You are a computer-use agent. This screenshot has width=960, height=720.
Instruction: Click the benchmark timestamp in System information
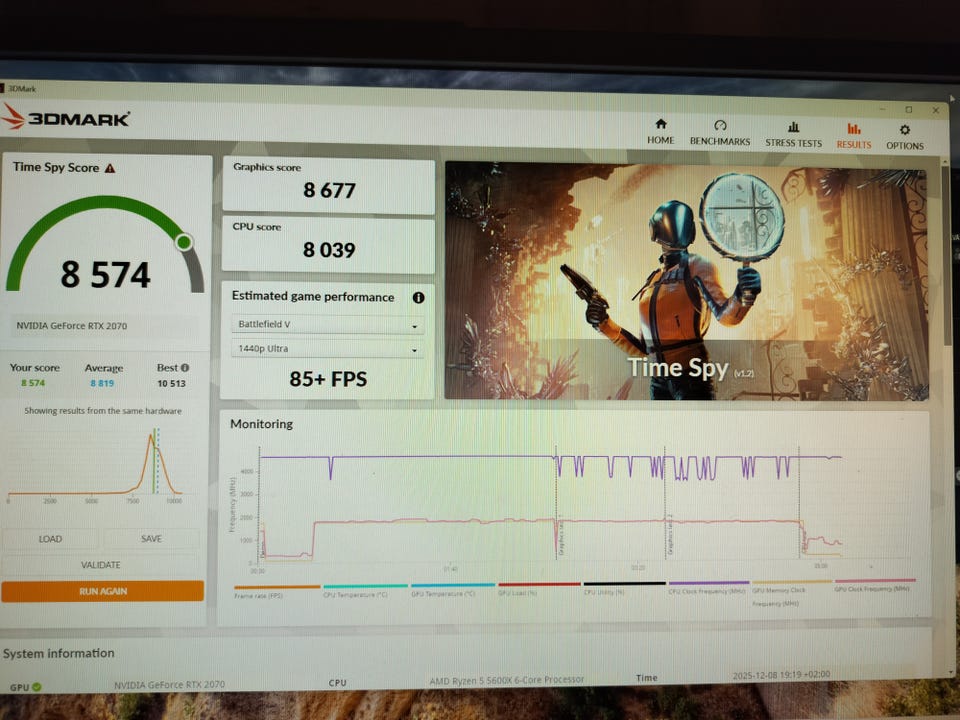pyautogui.click(x=781, y=675)
